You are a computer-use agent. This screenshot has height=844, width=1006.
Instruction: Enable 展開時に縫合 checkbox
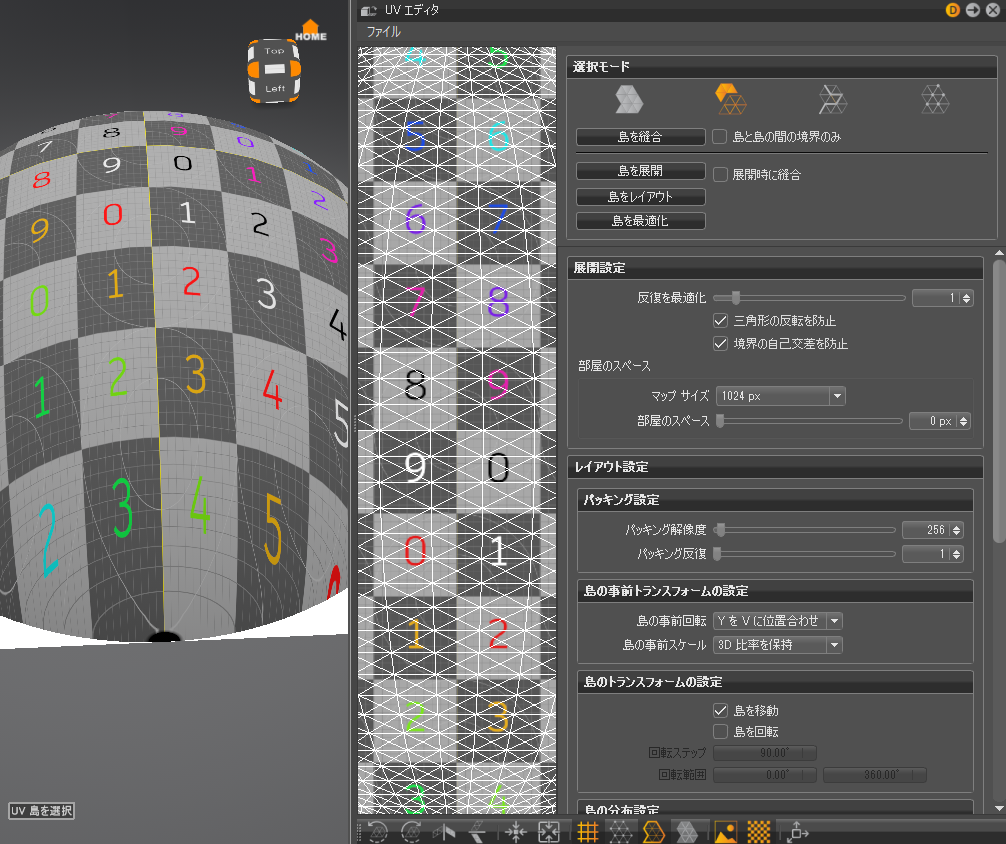tap(720, 174)
